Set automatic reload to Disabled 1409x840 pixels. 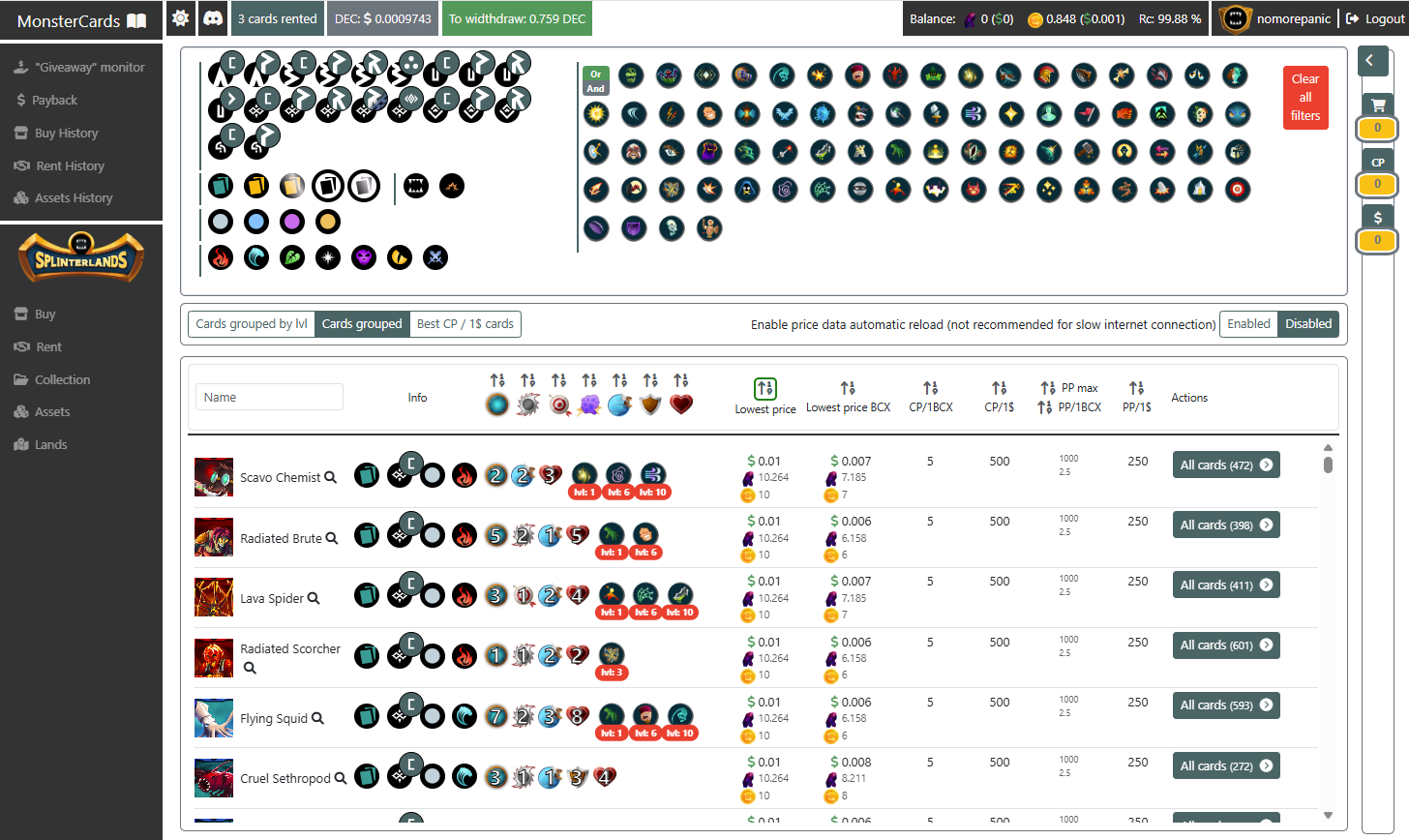(1308, 324)
